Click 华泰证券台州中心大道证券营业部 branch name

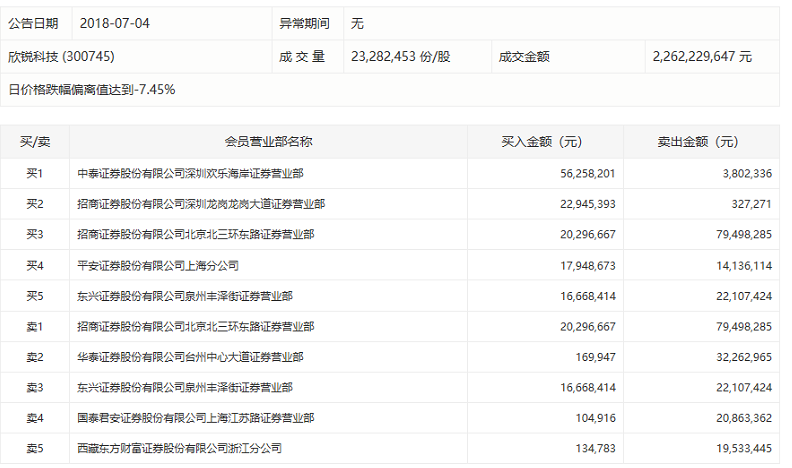point(190,357)
